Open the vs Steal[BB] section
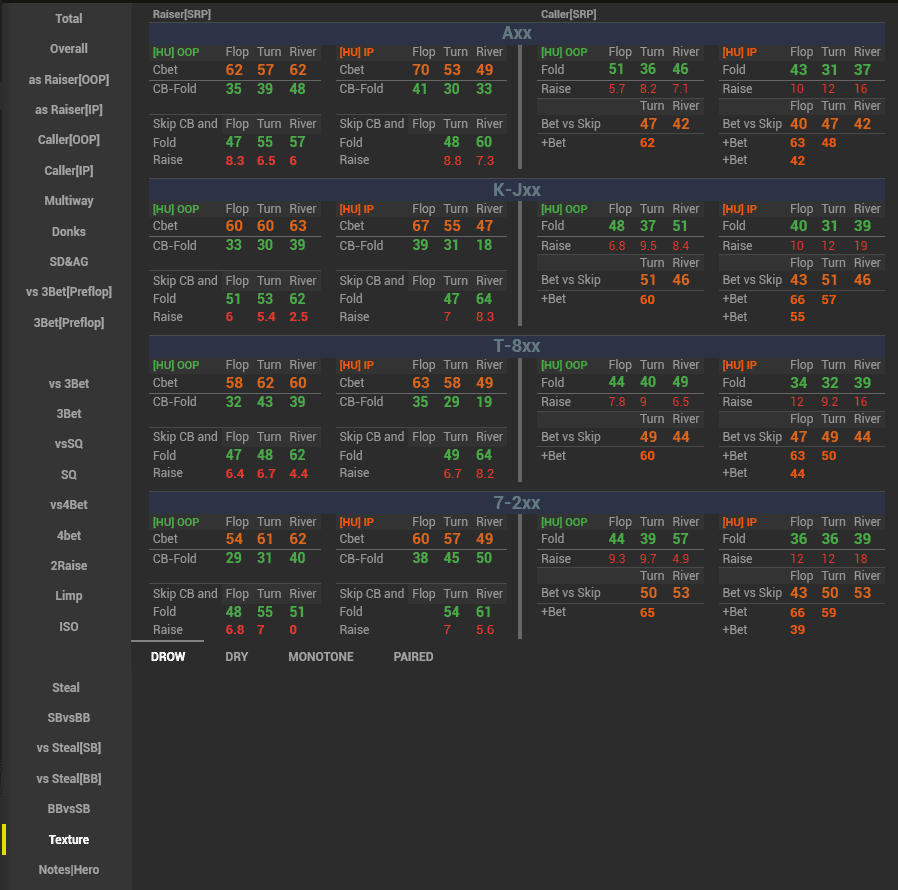 [x=69, y=779]
